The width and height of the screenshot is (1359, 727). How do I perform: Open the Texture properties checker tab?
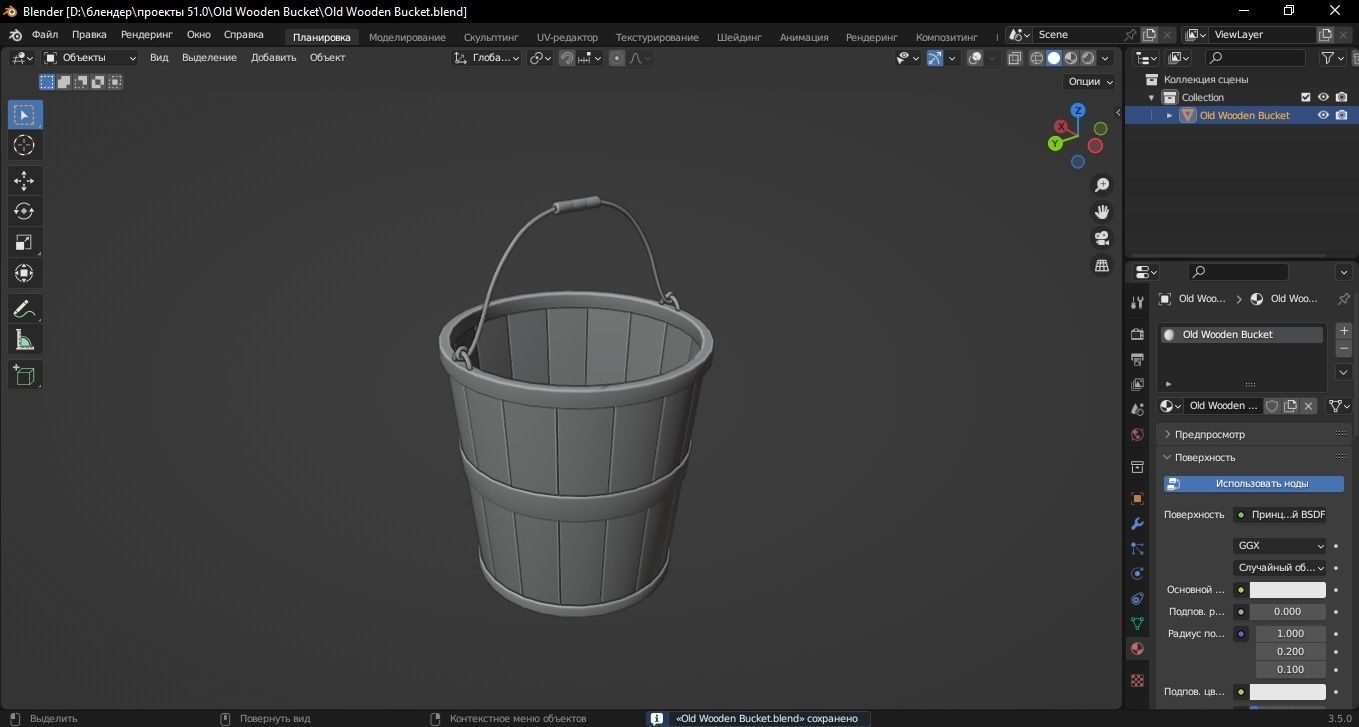coord(1137,680)
